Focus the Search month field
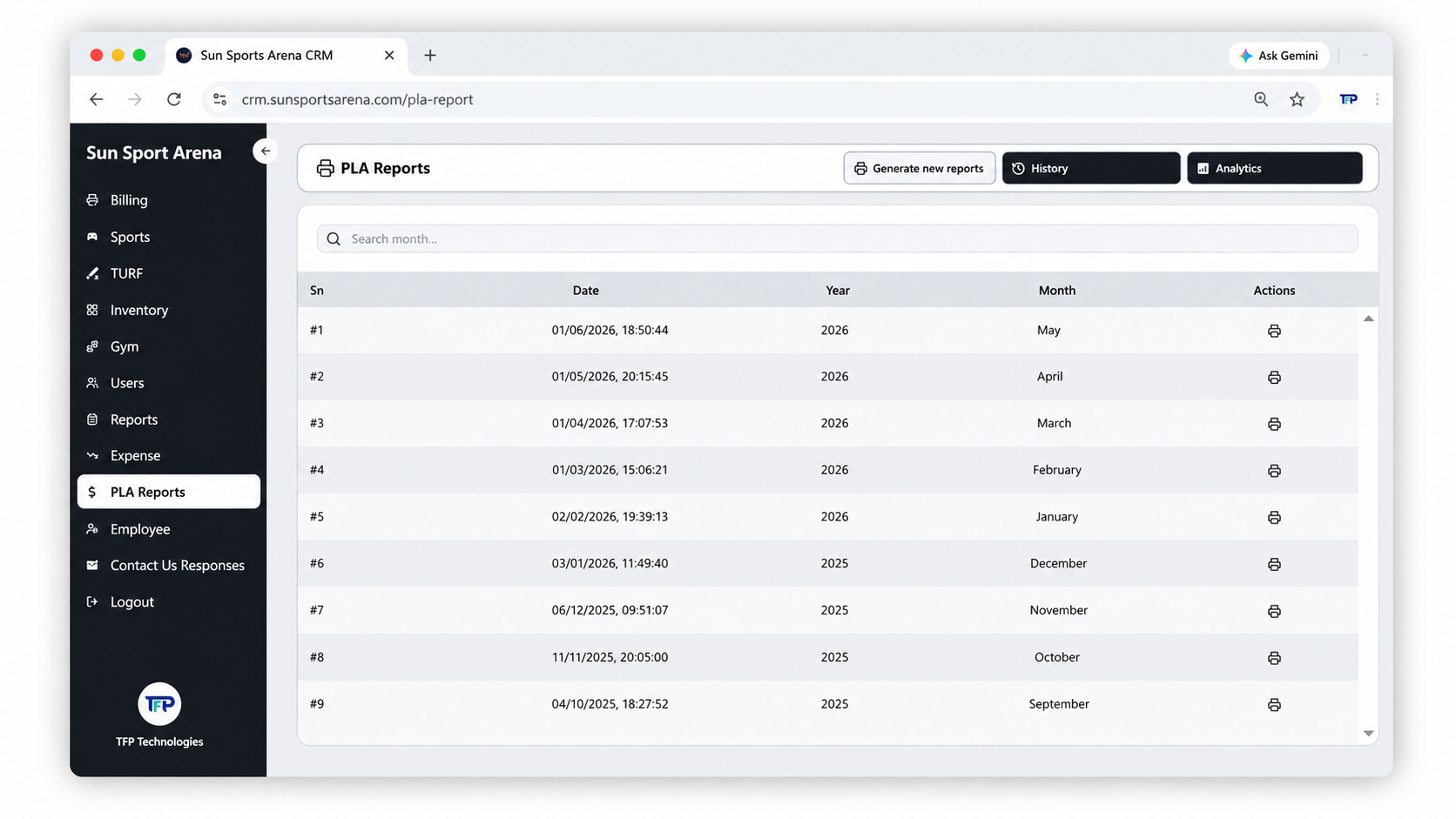Screen dimensions: 1456x819 click(837, 238)
